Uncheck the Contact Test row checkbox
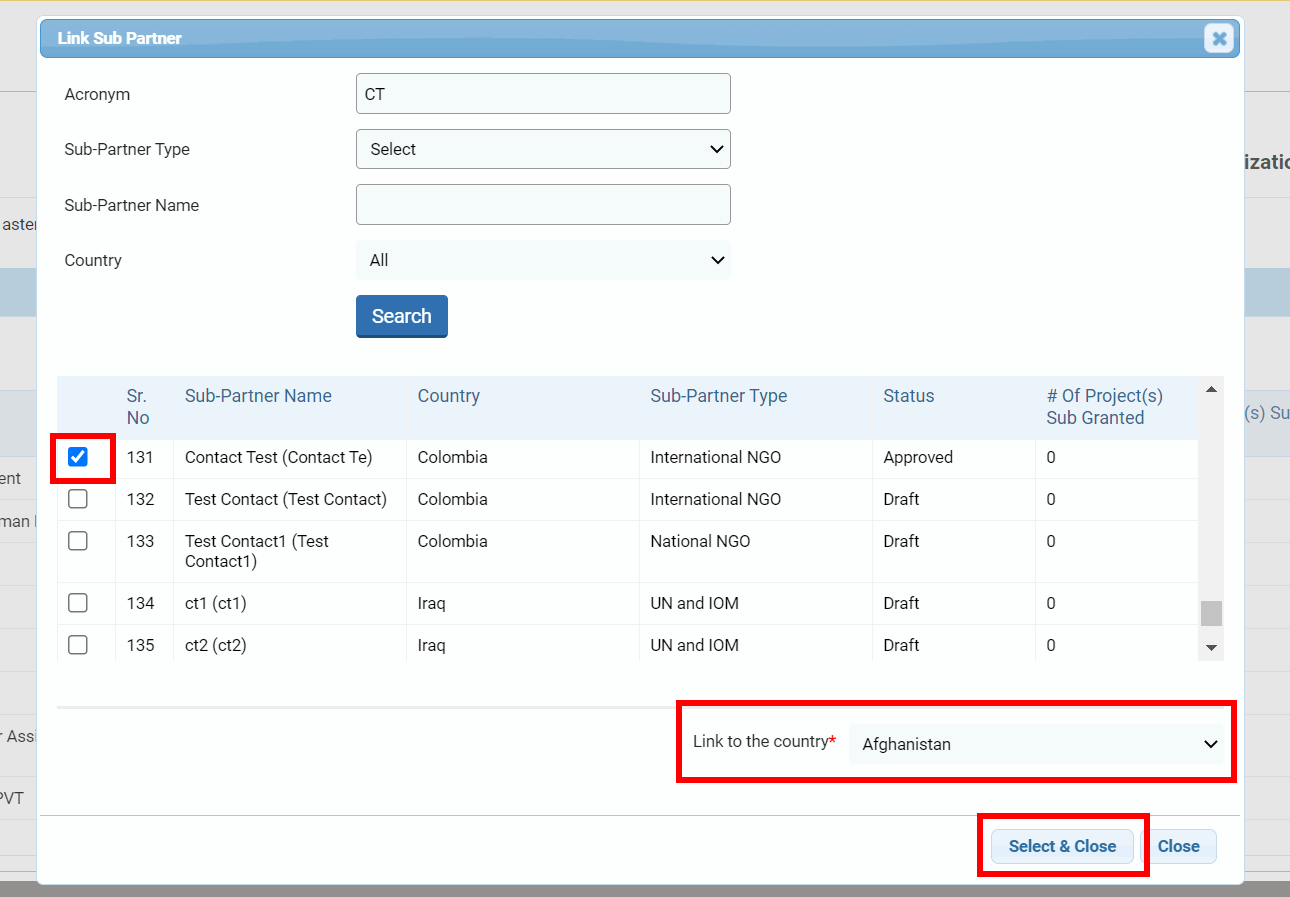The image size is (1290, 897). pos(78,457)
